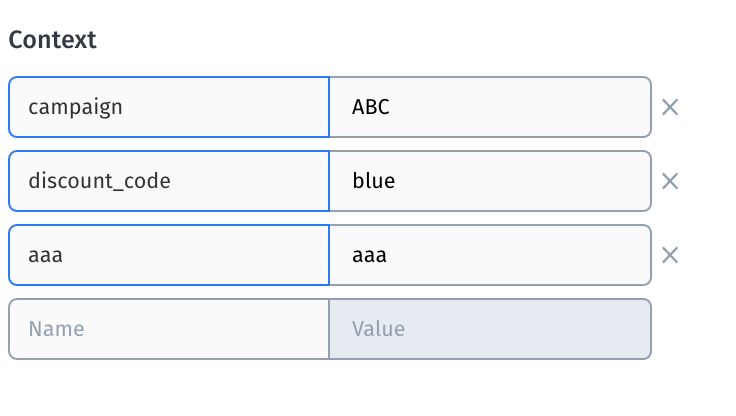
Task: Click the Context section heading
Action: pos(52,40)
